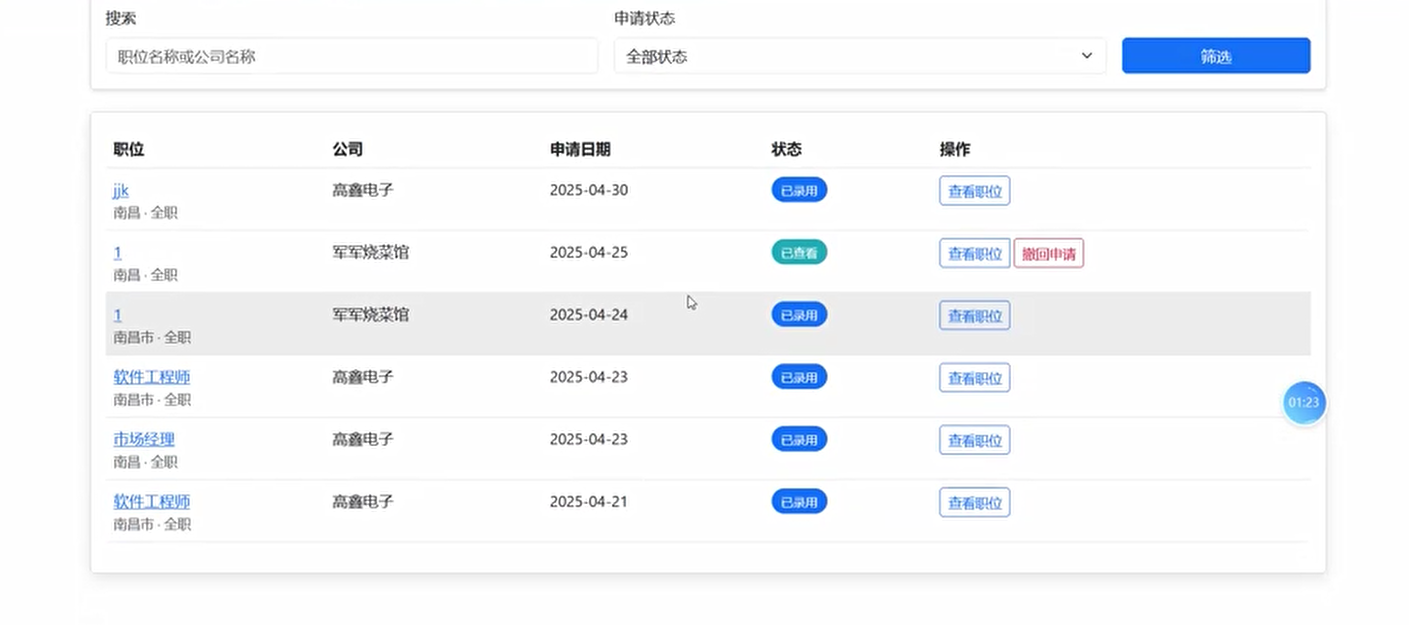Click 查看职位 on the highlighted 2025-04-24 row

click(x=973, y=315)
